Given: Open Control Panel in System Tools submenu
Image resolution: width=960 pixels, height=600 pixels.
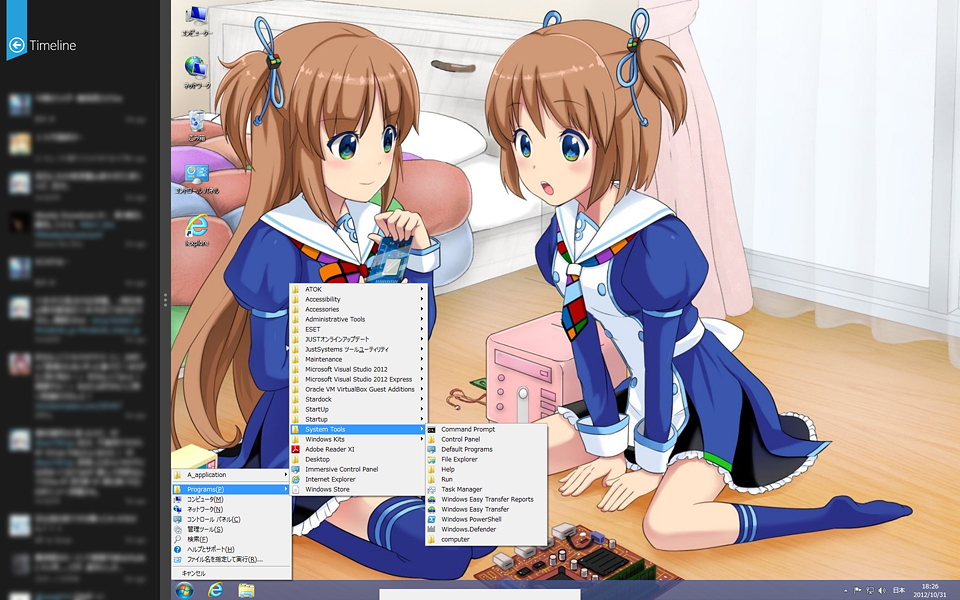Looking at the screenshot, I should [x=486, y=439].
